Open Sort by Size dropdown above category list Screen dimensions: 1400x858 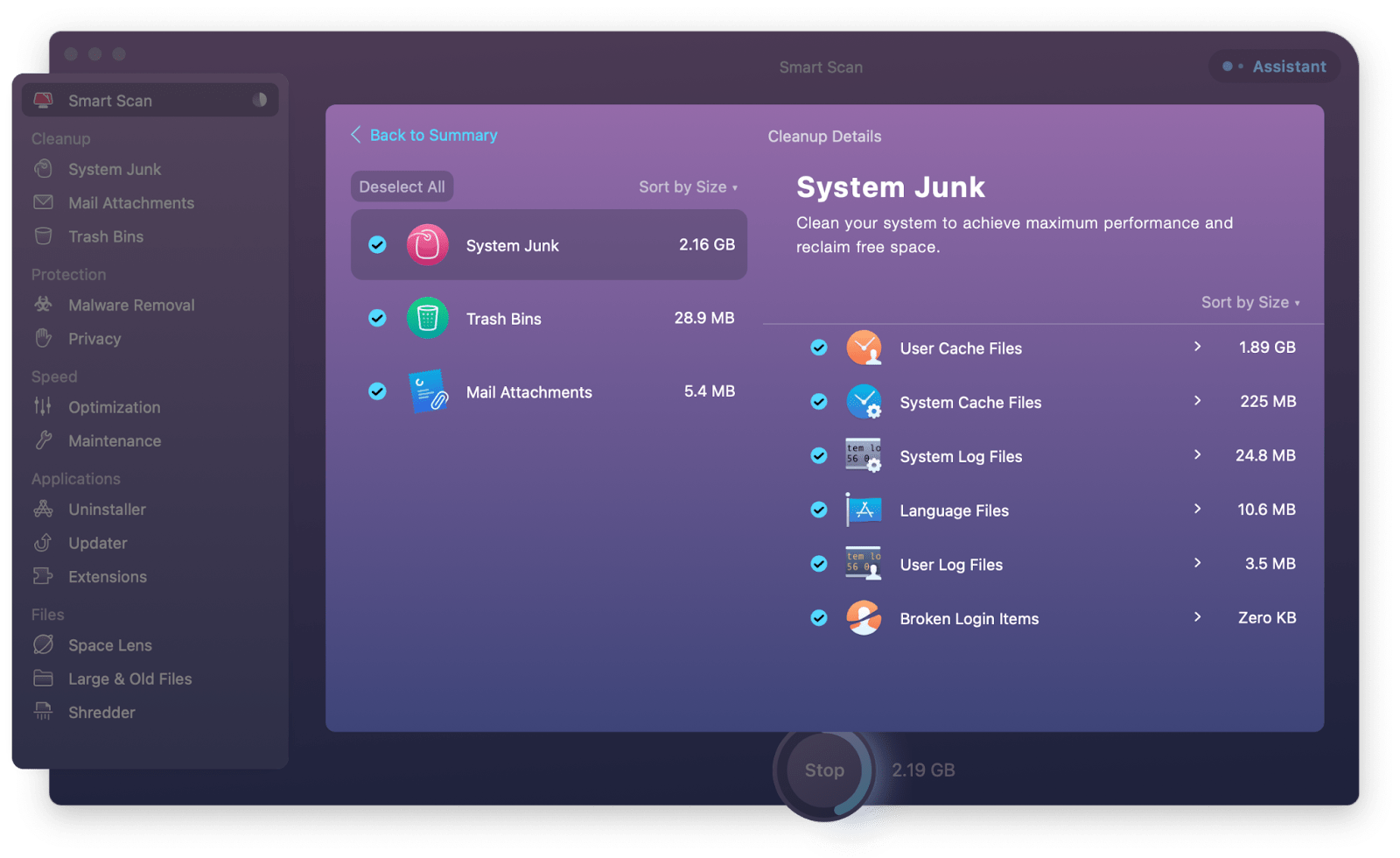coord(688,186)
